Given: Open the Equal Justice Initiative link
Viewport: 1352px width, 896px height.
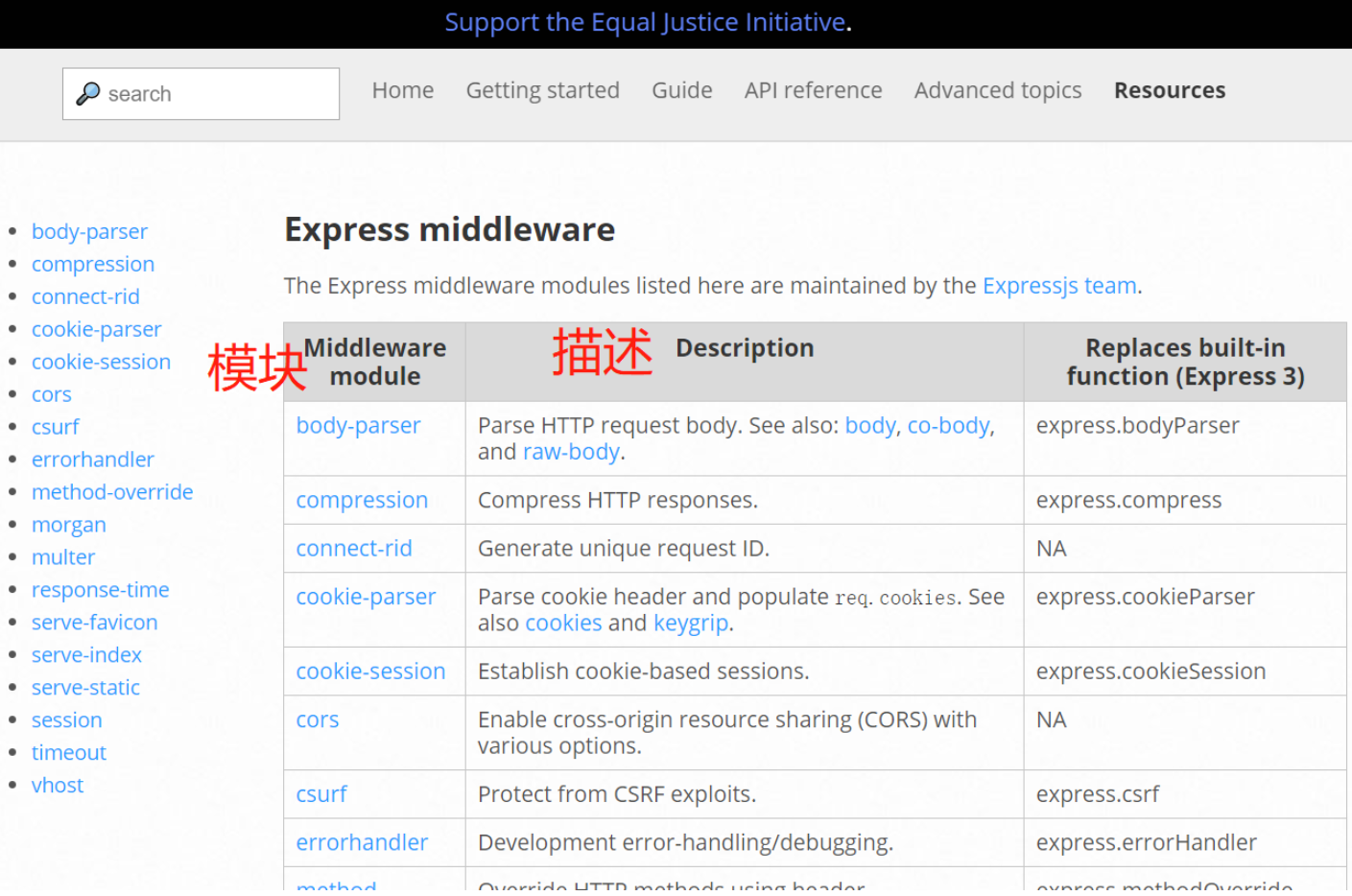Looking at the screenshot, I should coord(645,21).
